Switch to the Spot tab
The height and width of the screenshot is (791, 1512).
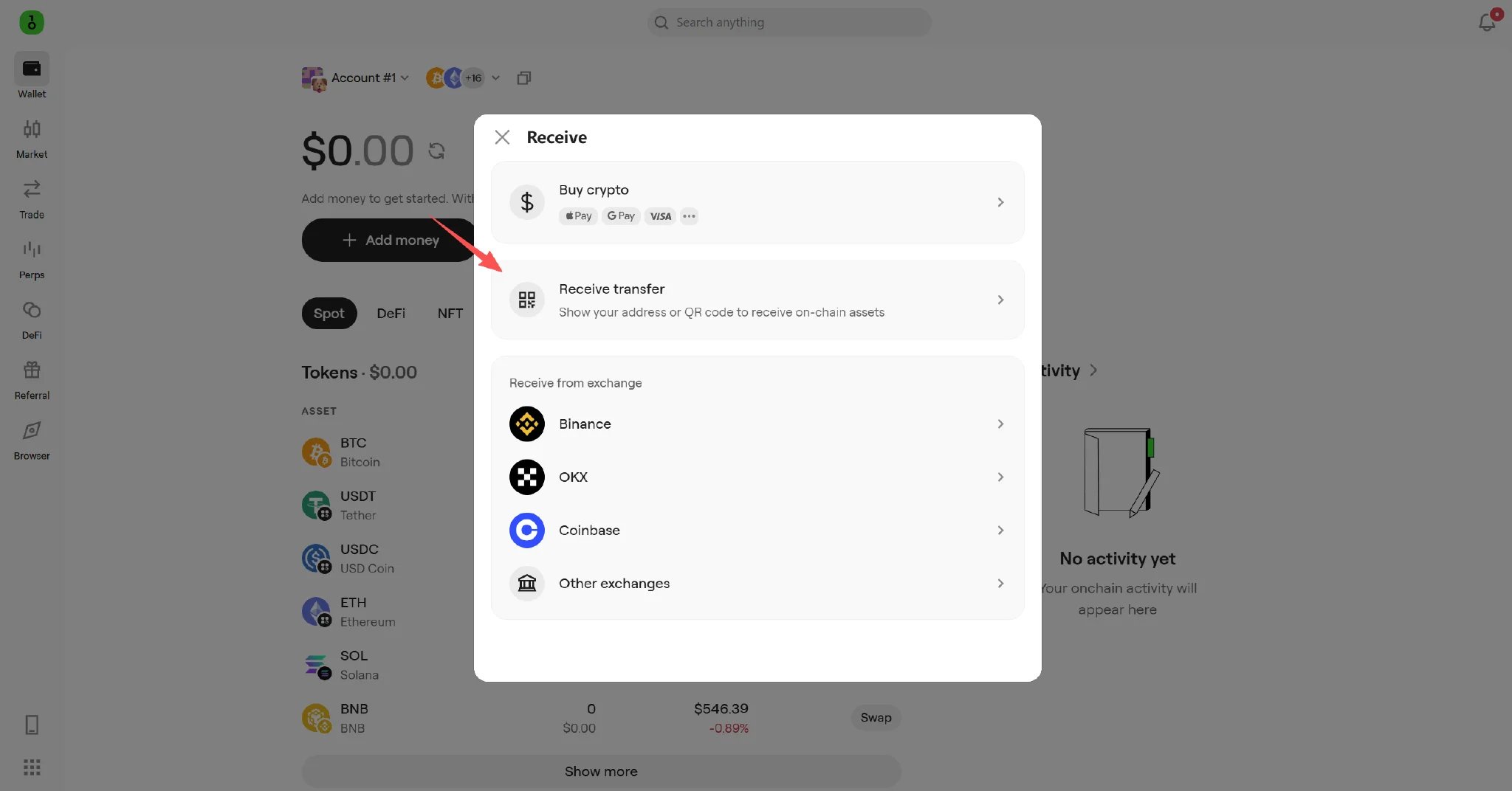point(329,314)
